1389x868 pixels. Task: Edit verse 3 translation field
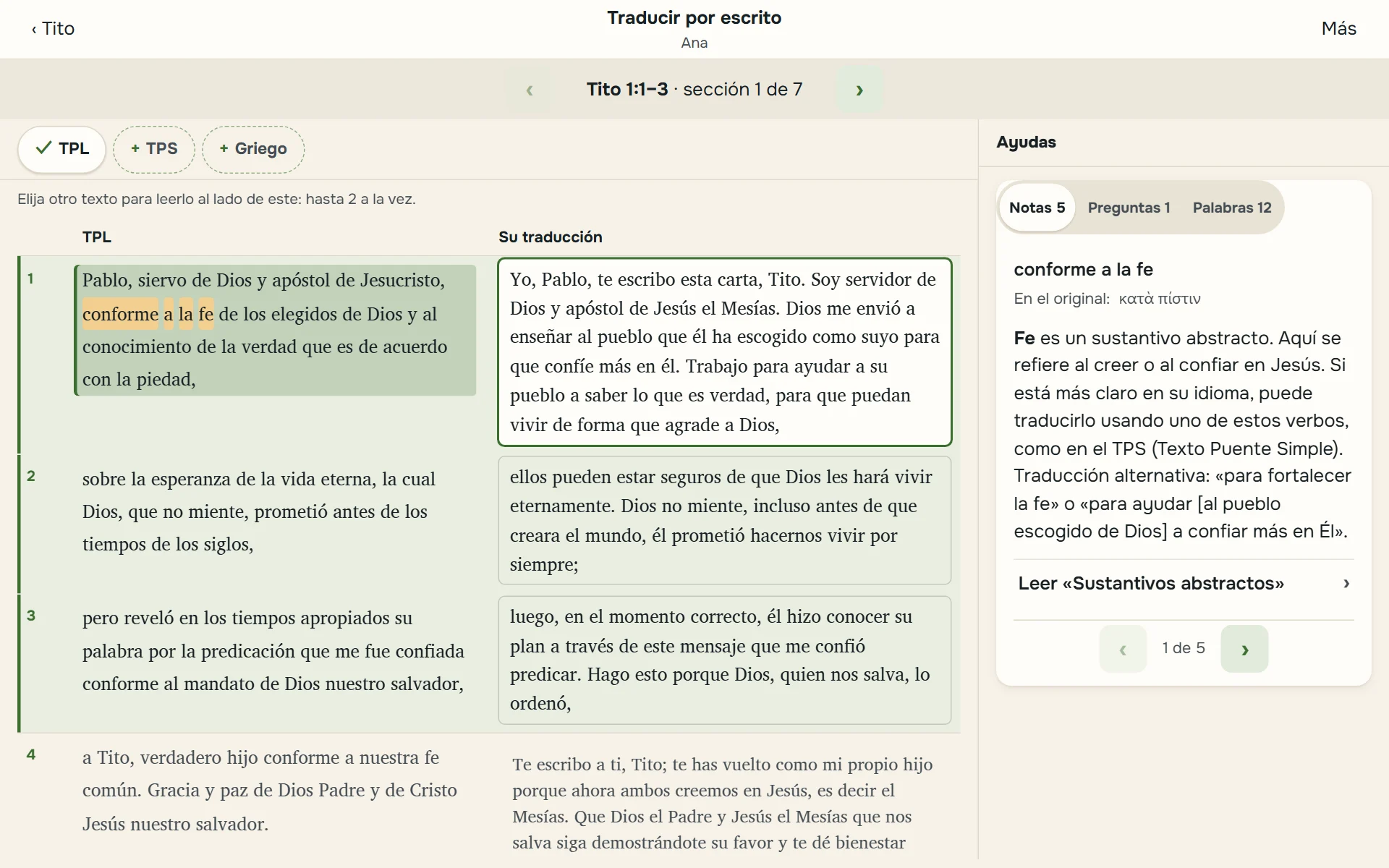(x=724, y=660)
